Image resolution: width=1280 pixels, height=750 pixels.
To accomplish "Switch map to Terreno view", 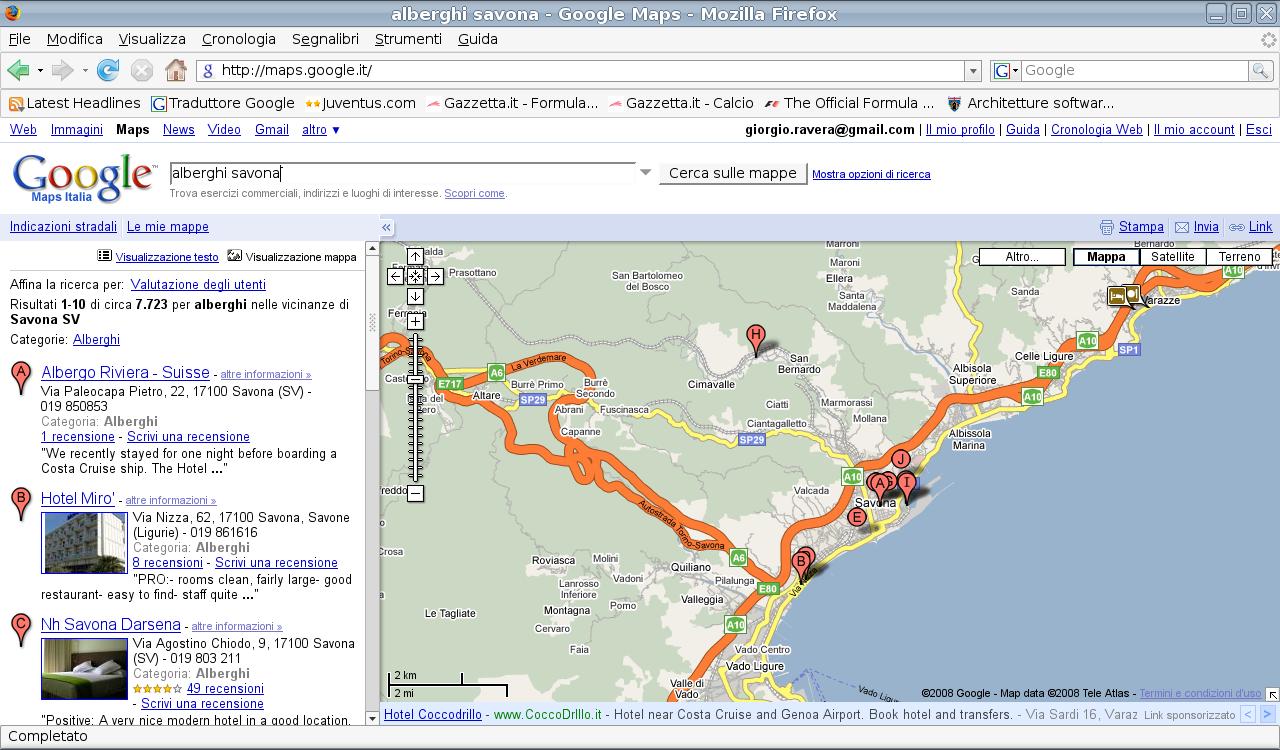I will (1239, 257).
